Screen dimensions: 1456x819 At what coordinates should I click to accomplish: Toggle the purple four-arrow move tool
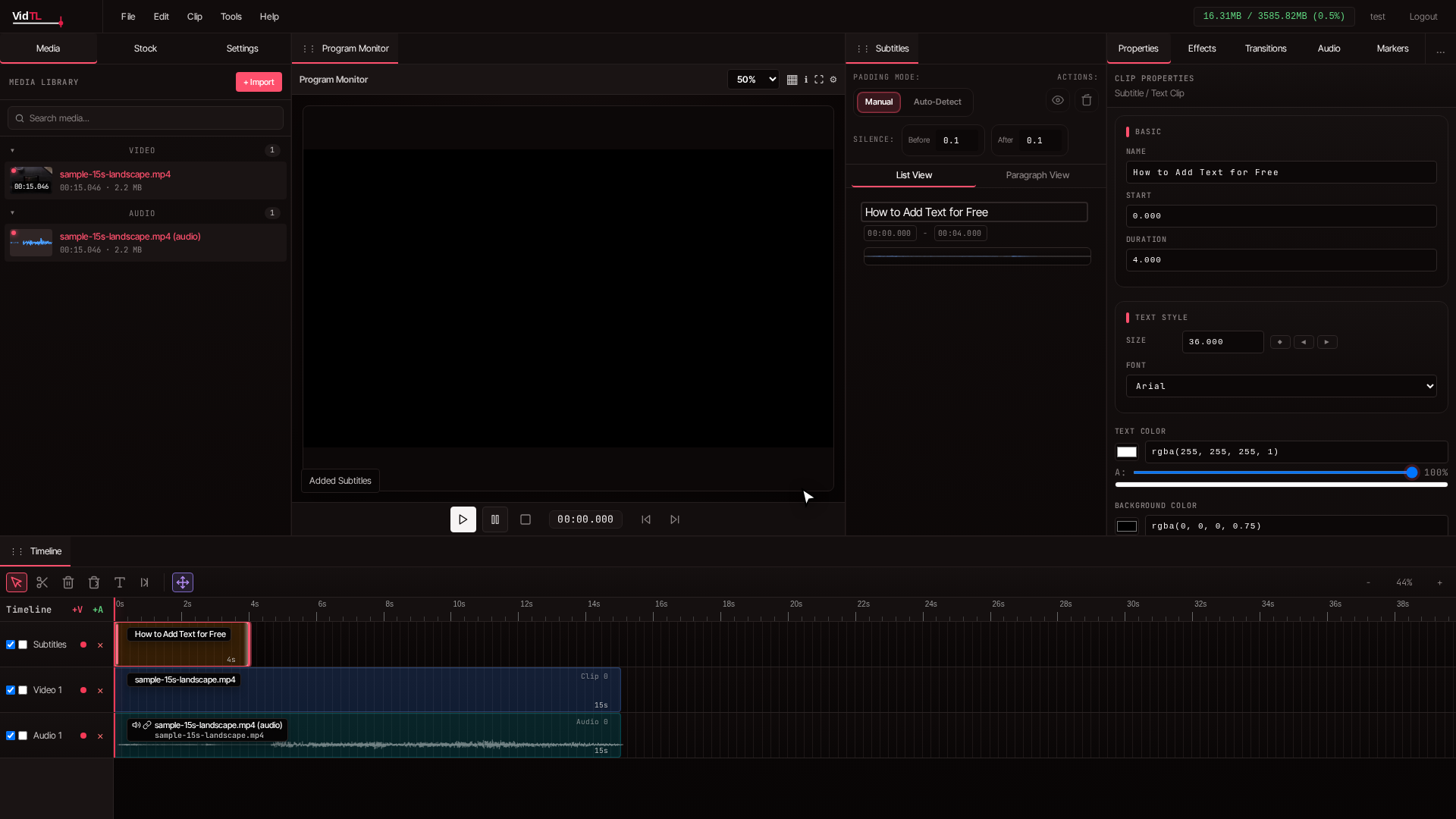[183, 582]
